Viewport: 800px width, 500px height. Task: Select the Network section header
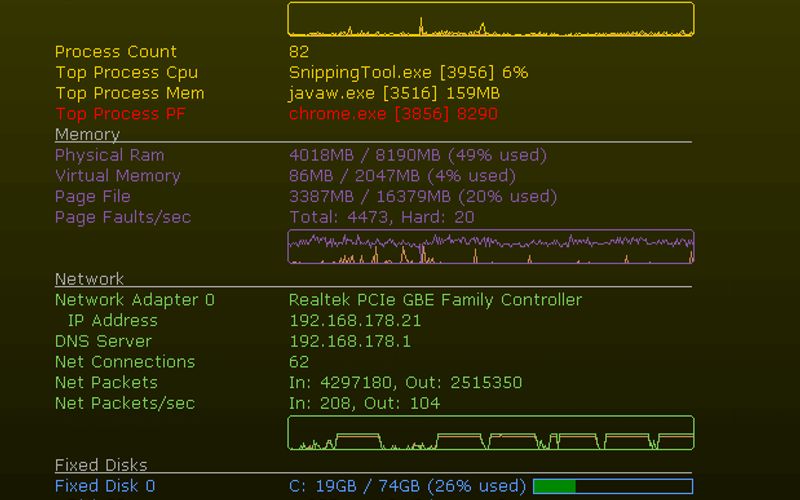(89, 279)
